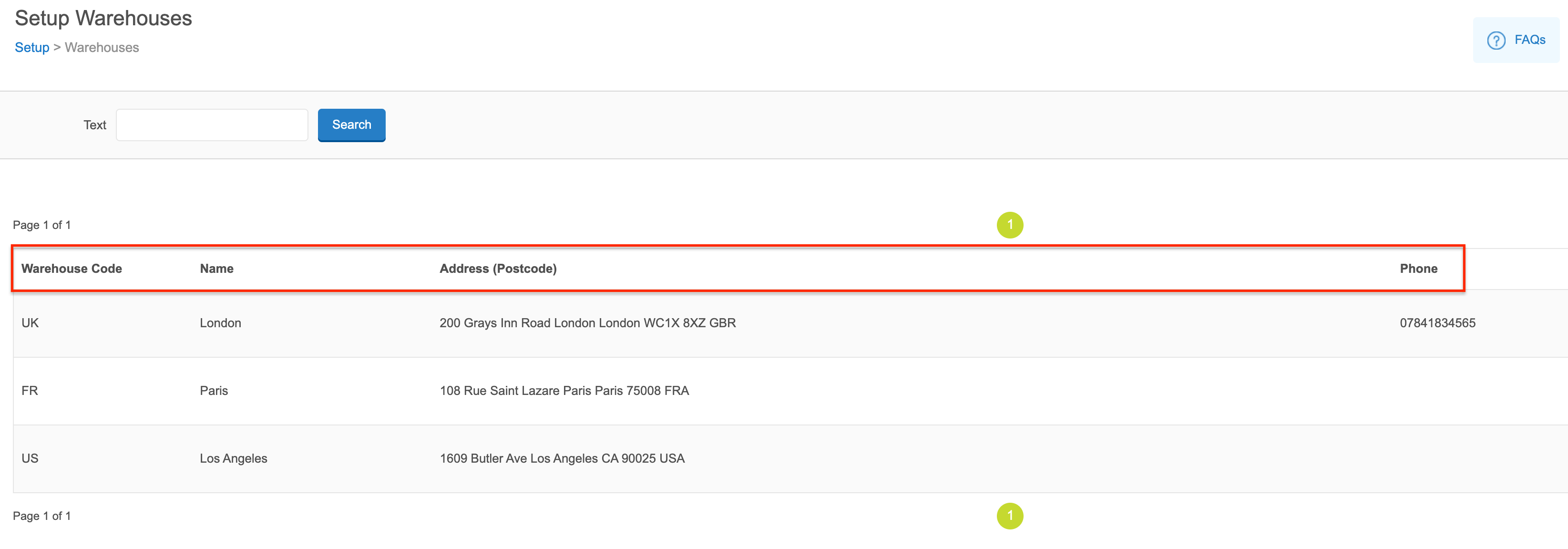This screenshot has height=549, width=1568.
Task: Click the Address (Postcode) column header
Action: click(x=498, y=269)
